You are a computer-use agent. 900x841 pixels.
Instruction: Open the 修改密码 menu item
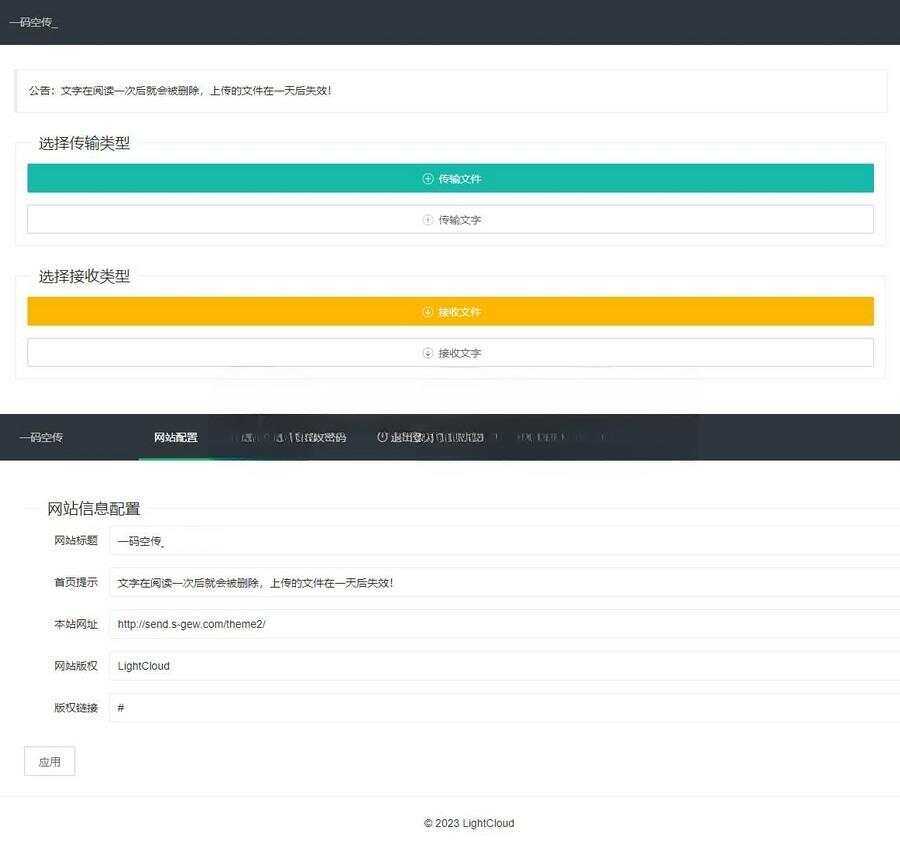pyautogui.click(x=320, y=437)
